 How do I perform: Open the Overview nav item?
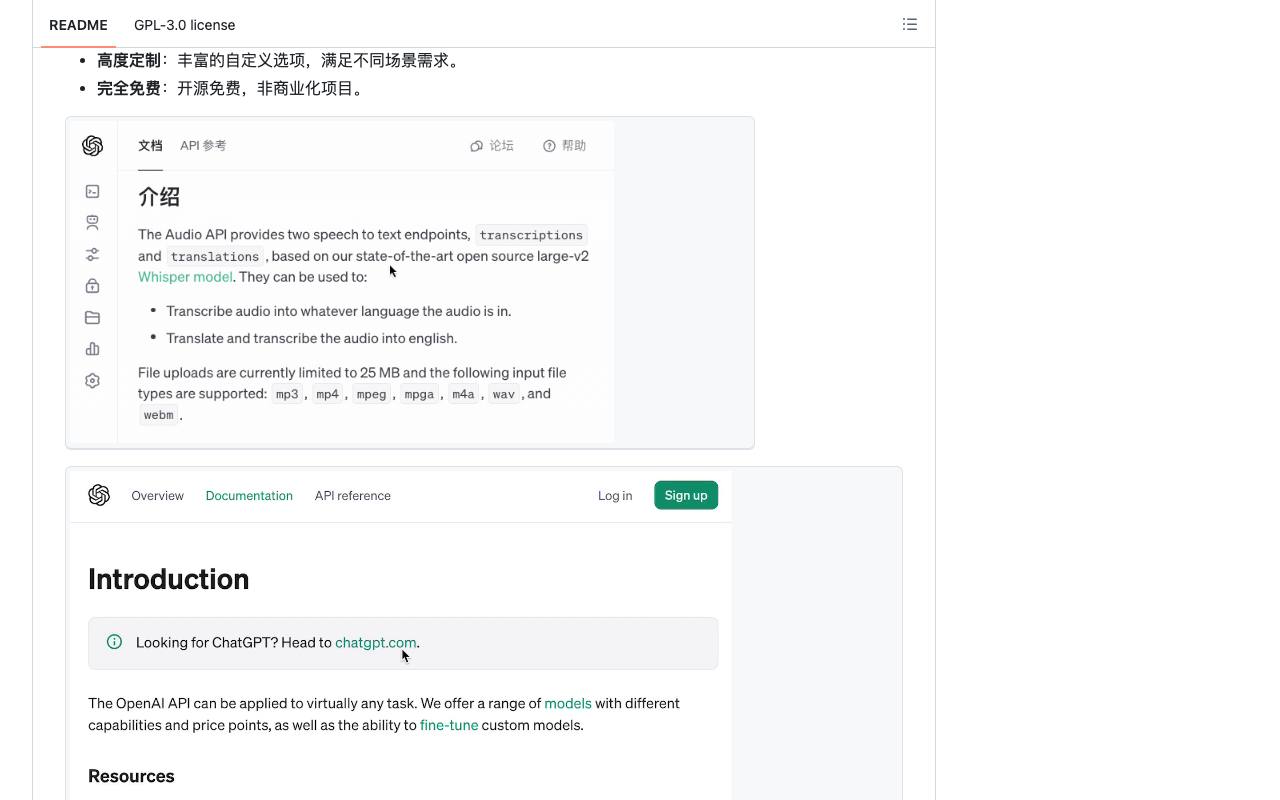point(158,496)
